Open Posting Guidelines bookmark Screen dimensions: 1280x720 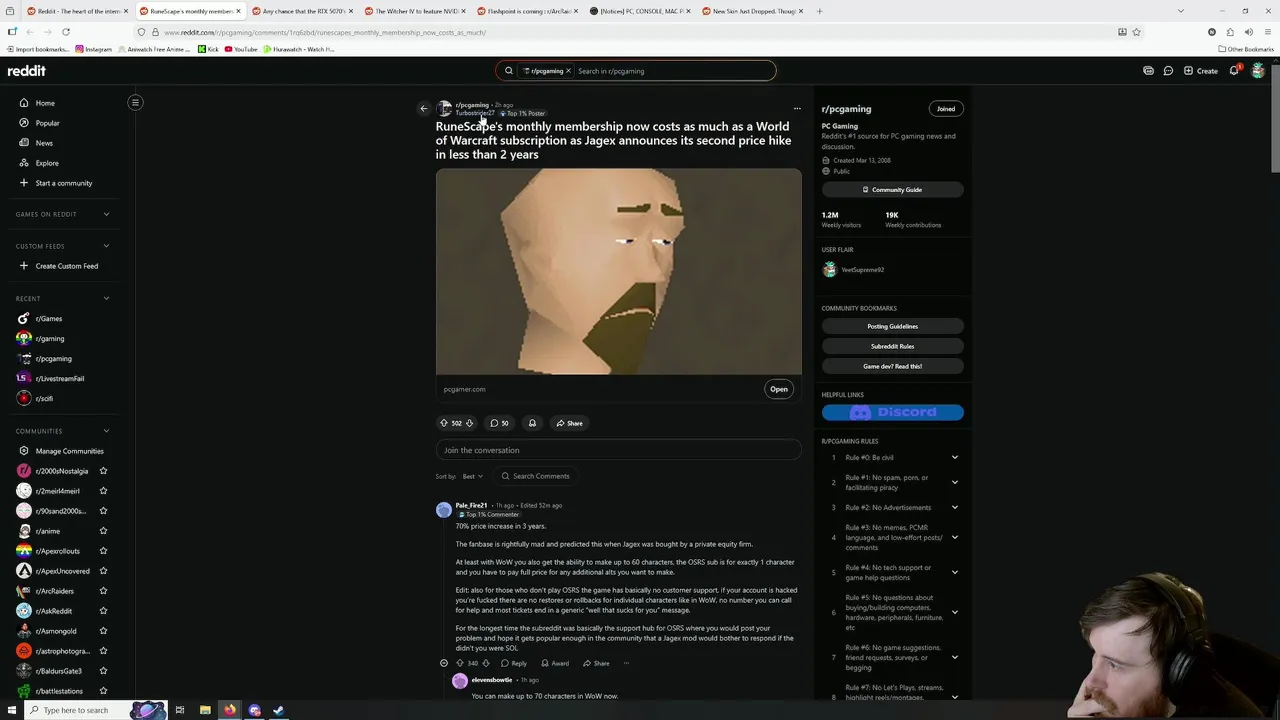coord(892,326)
